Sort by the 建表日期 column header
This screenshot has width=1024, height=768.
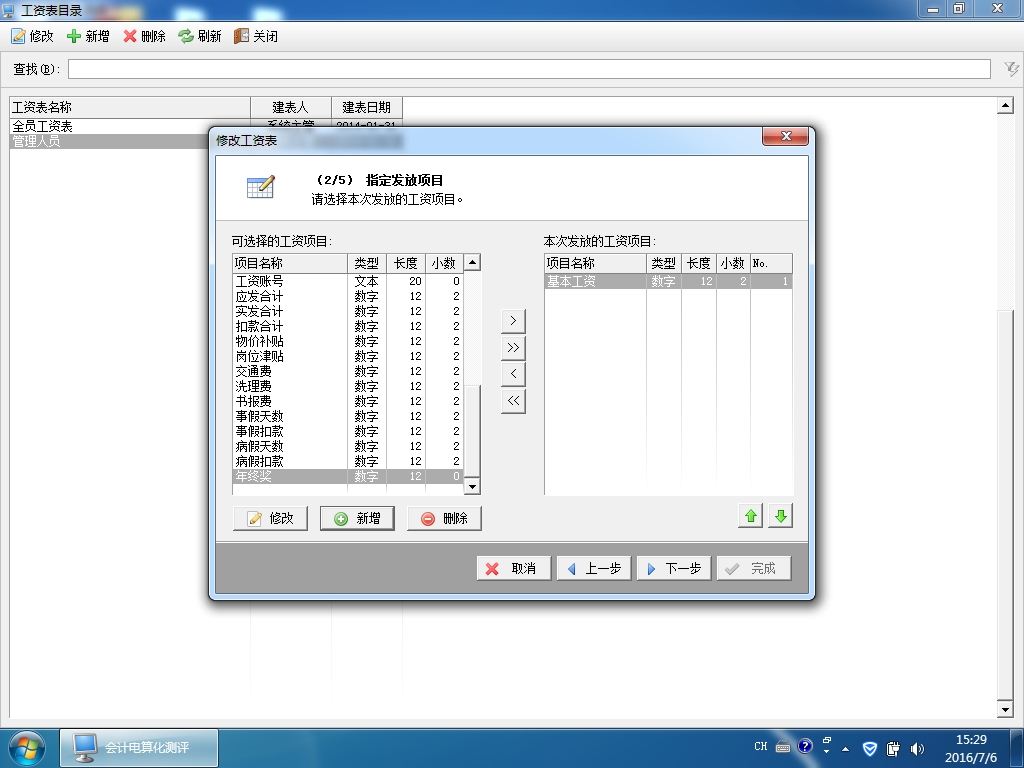[x=367, y=107]
